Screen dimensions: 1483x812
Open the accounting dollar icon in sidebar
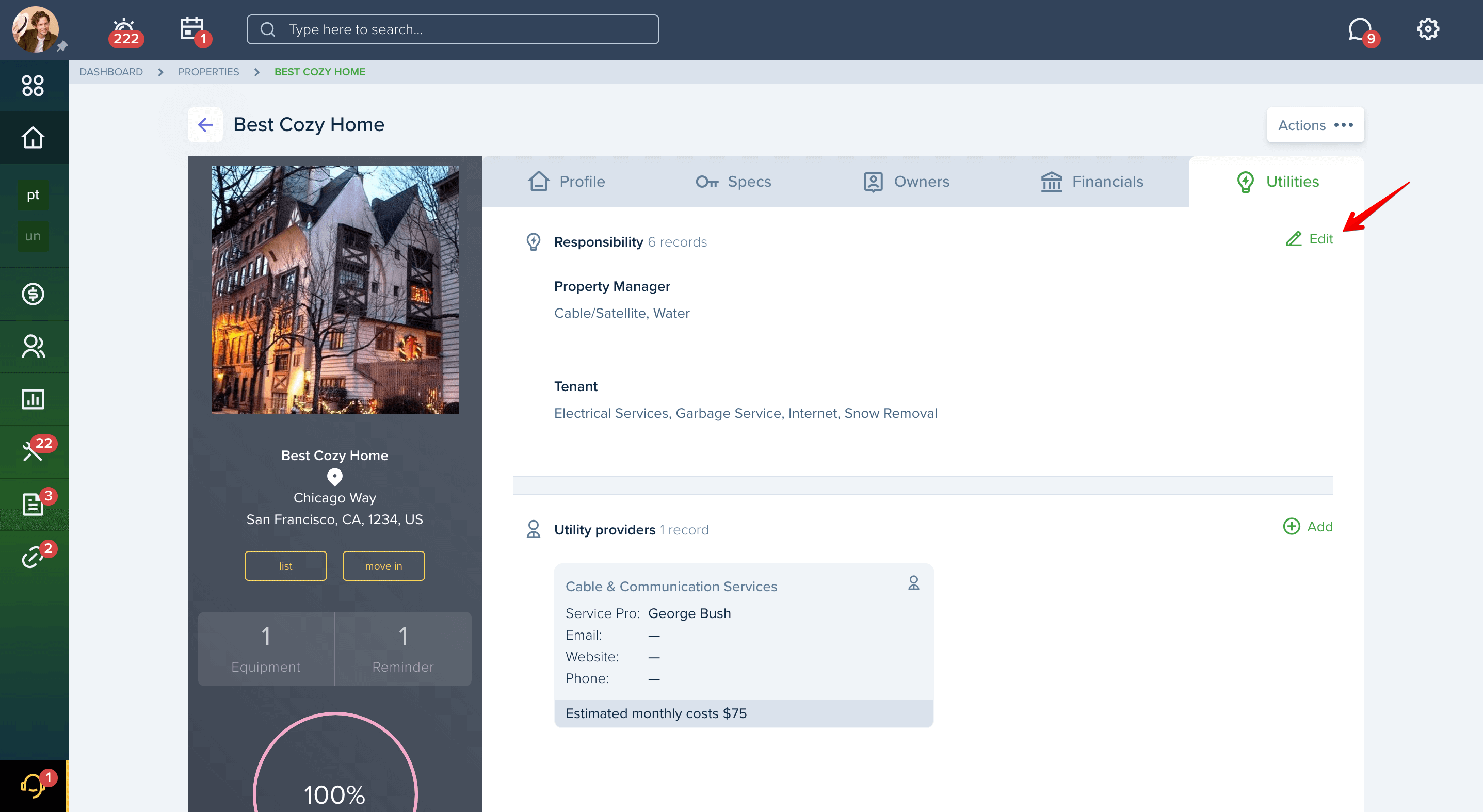point(33,294)
